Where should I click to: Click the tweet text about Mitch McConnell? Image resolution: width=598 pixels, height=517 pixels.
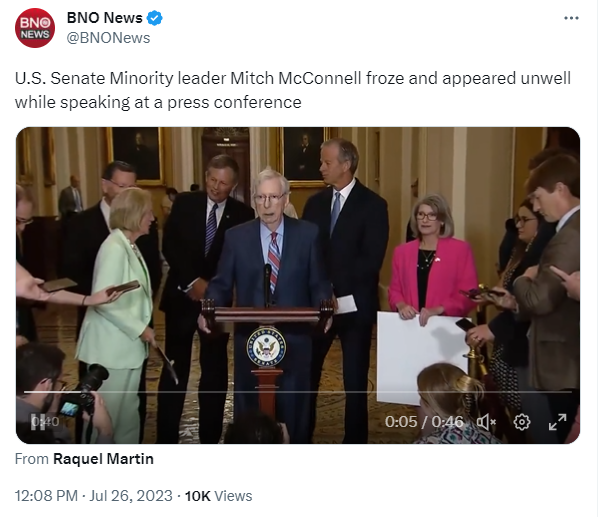tap(293, 90)
